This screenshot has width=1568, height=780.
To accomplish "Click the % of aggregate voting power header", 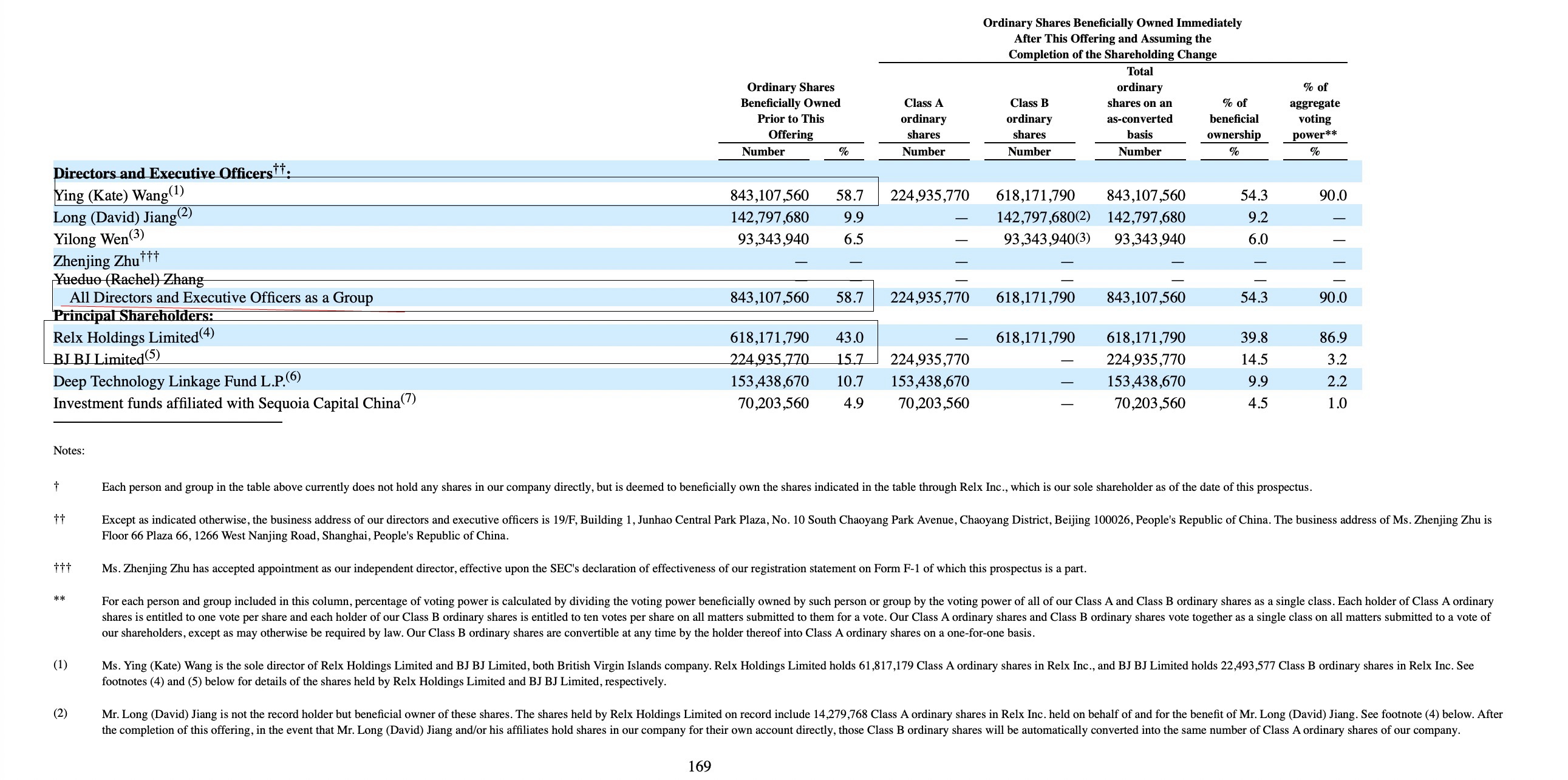I will [1314, 111].
